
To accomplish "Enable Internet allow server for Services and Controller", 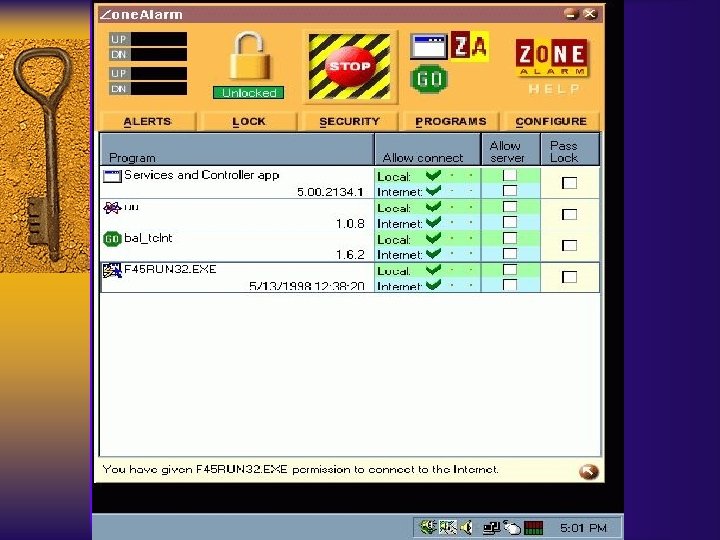I will (x=510, y=191).
